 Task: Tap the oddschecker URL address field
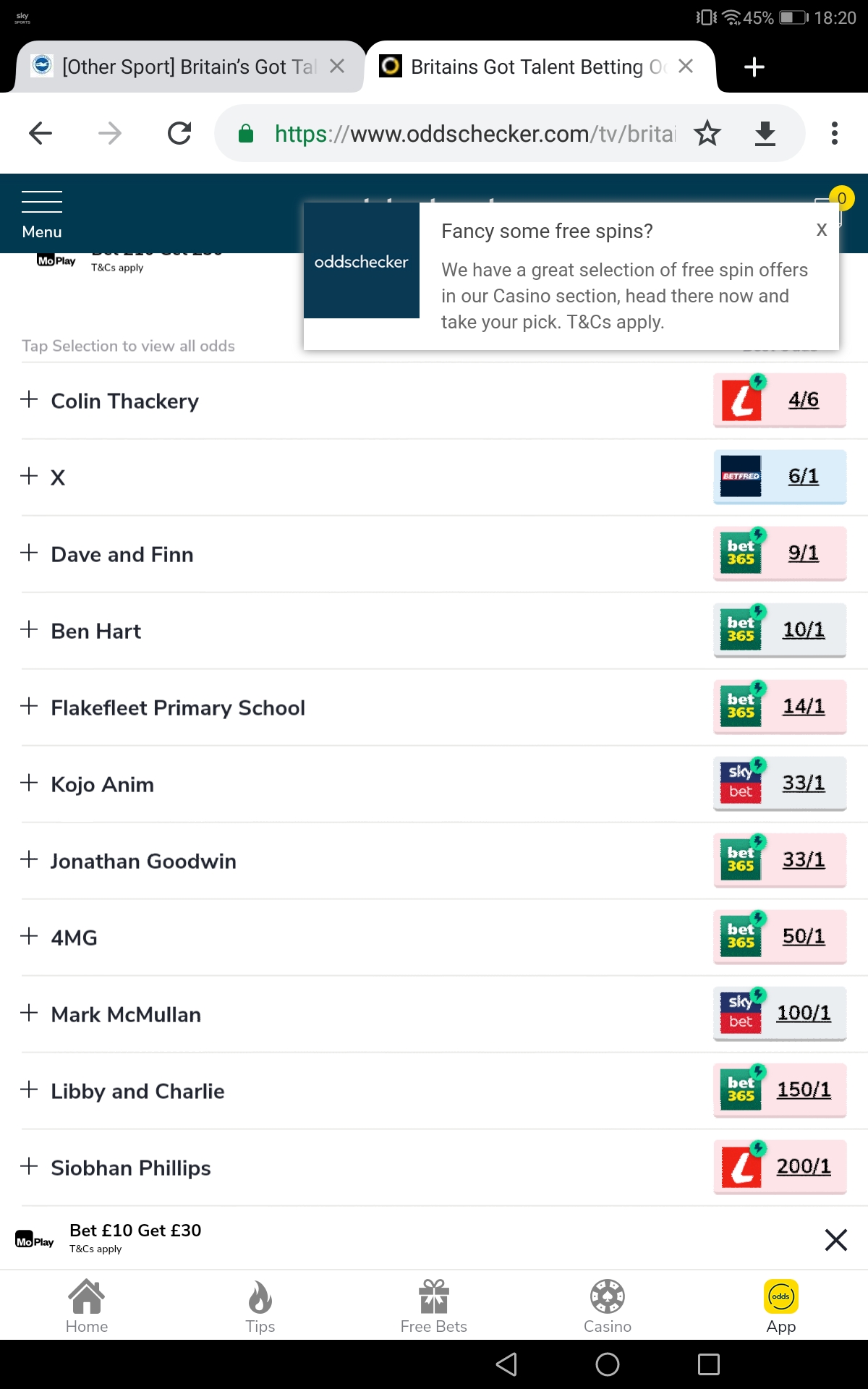point(474,134)
